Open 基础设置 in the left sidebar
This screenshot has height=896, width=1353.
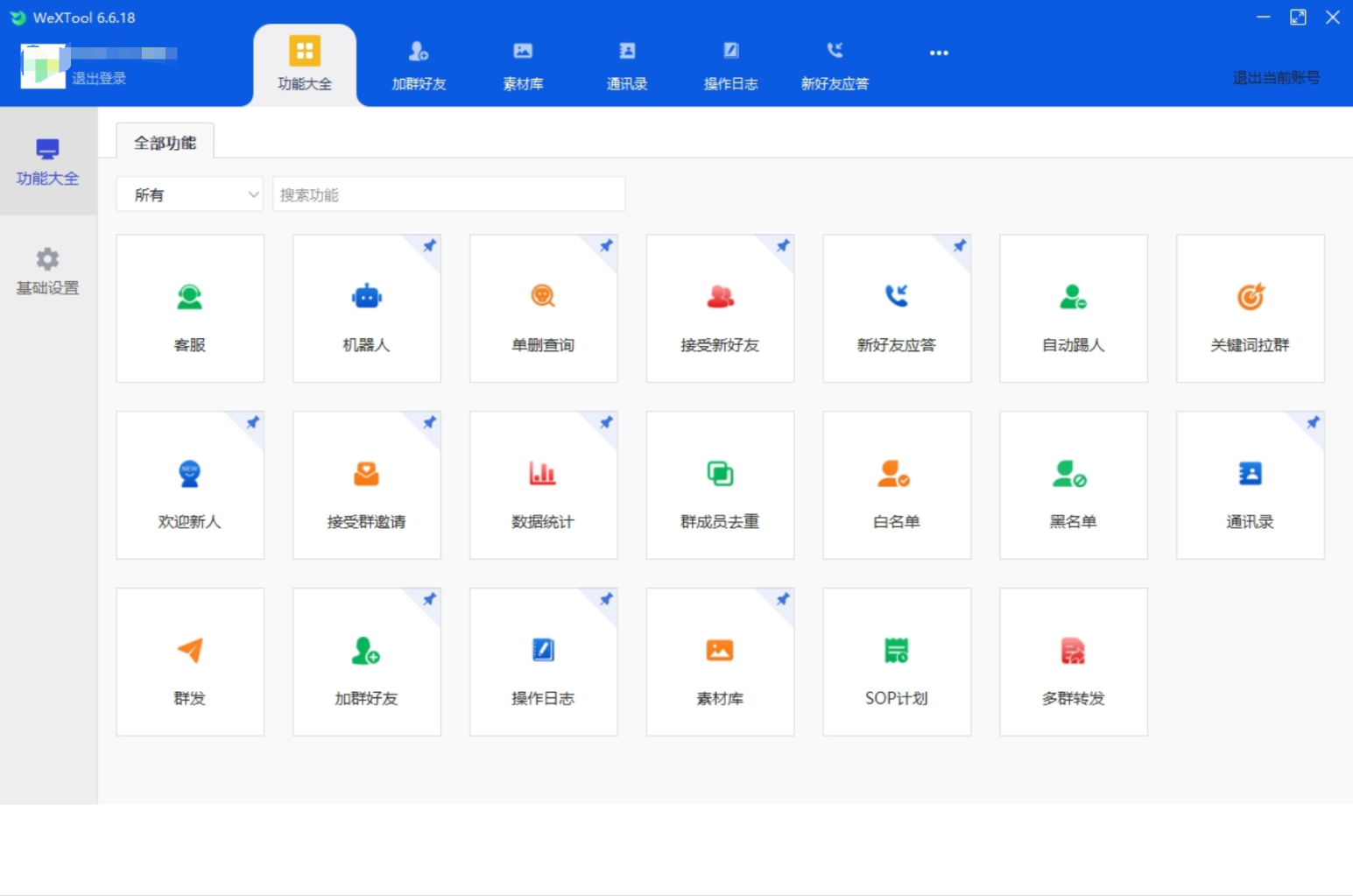point(47,271)
